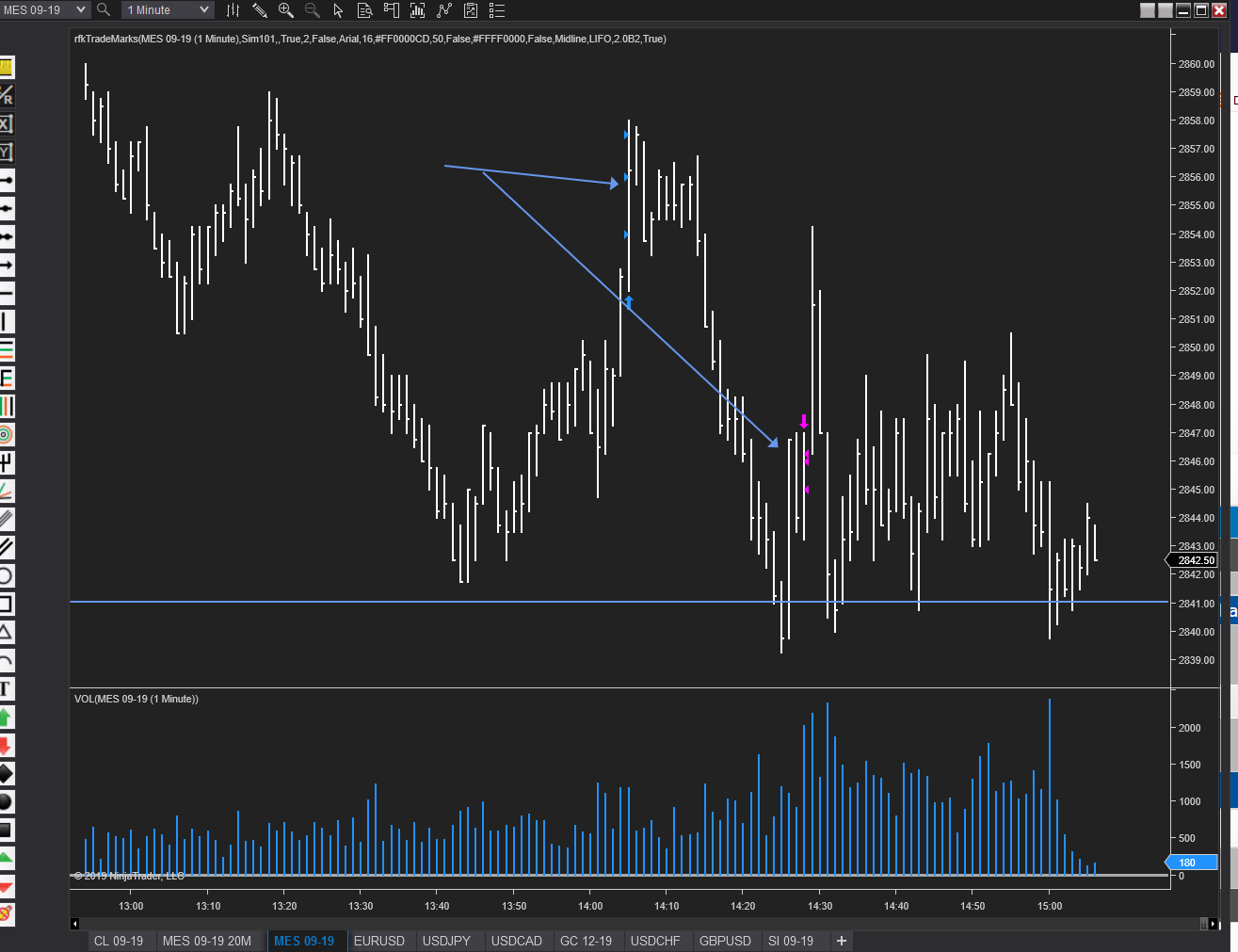1238x952 pixels.
Task: Switch to the EURUSD tab
Action: [379, 941]
